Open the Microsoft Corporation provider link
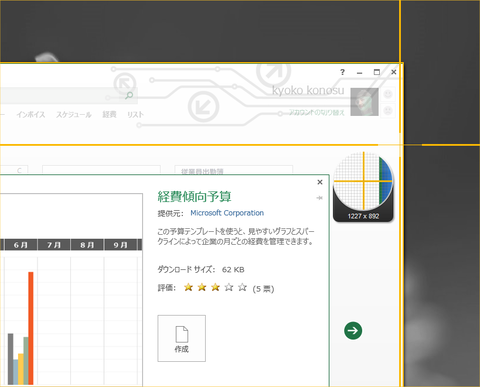This screenshot has height=387, width=480. [227, 213]
